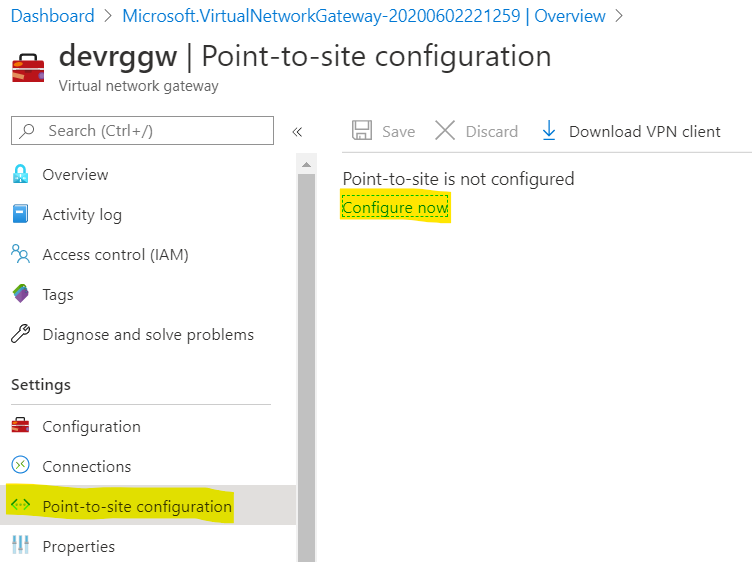Click the Connections circular icon
Screen dimensions: 752x562
[x=20, y=466]
